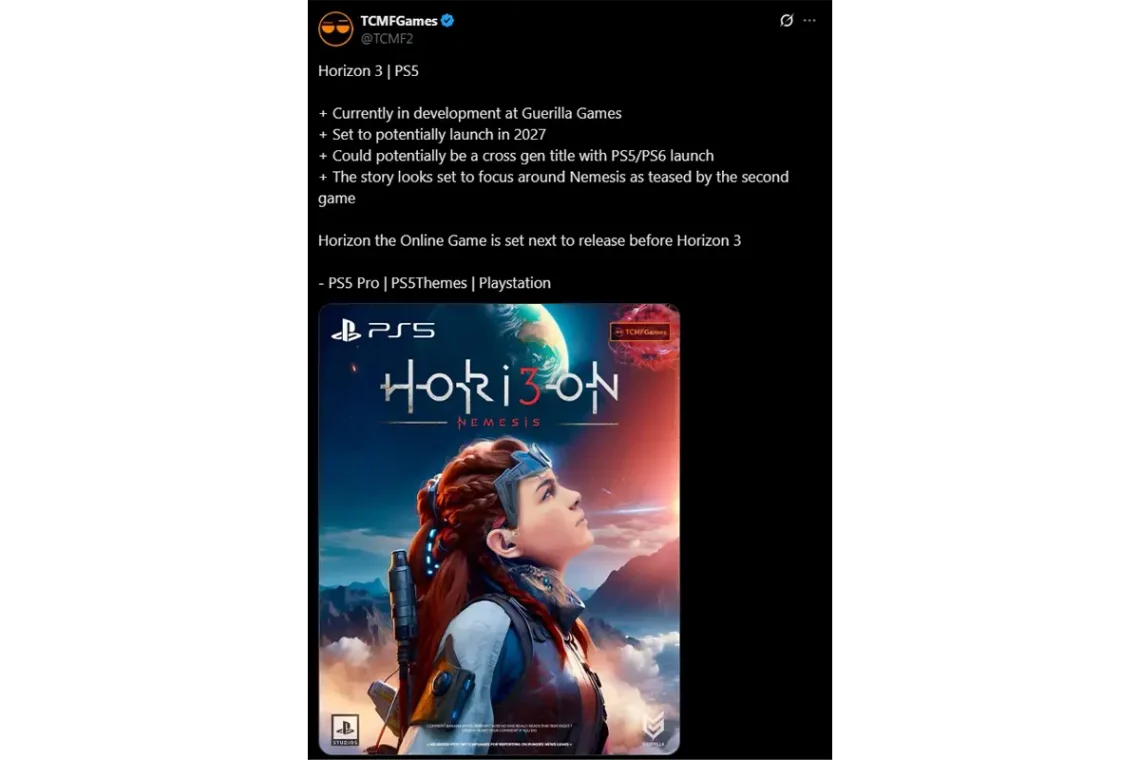Screen dimensions: 1140x760
Task: Click the slashed-circle Grok icon
Action: tap(786, 20)
